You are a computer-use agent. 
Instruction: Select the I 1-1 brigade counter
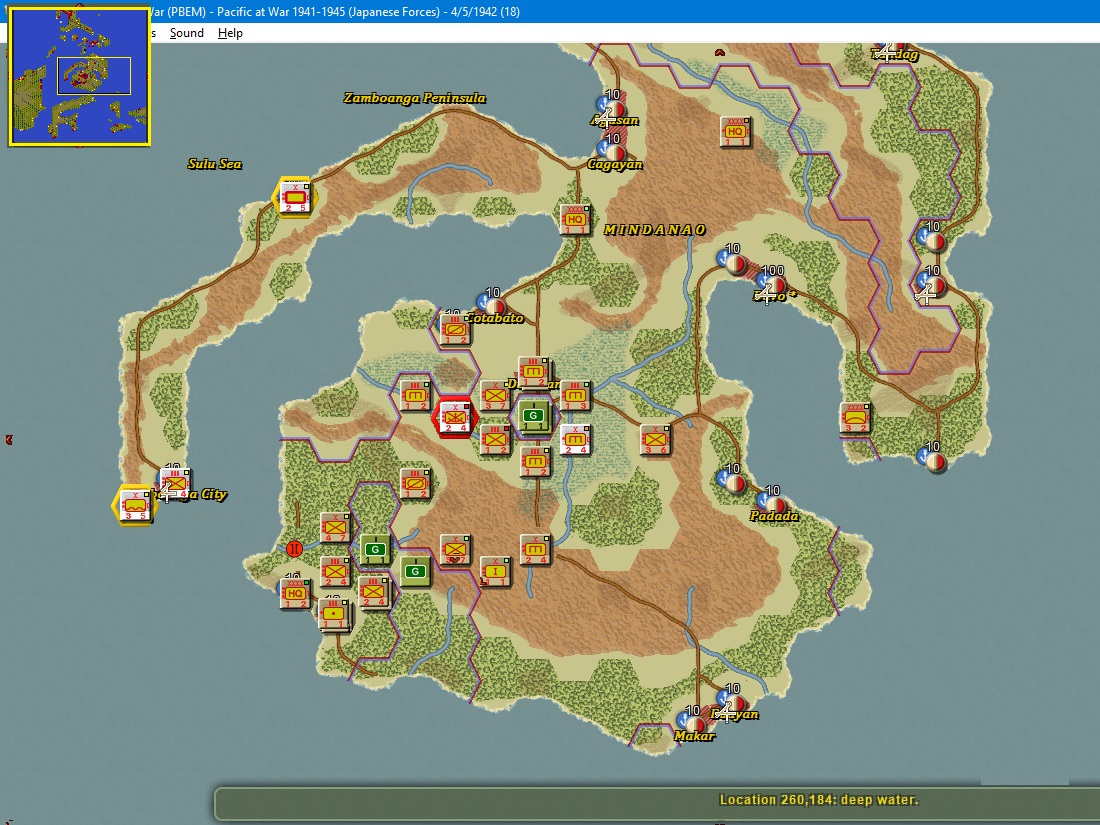[495, 572]
